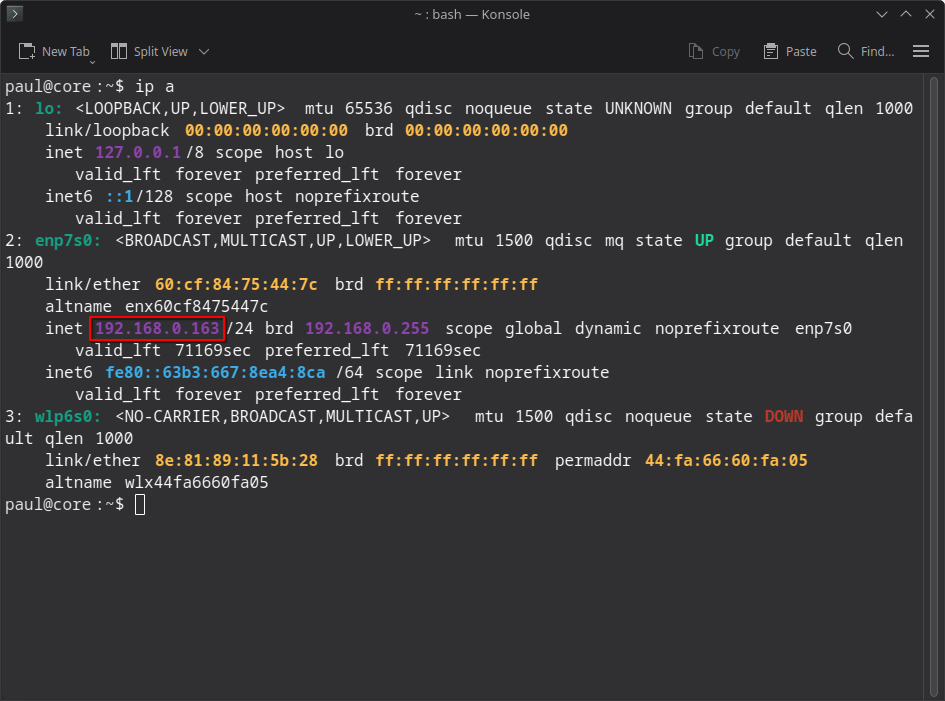
Task: Minimize the Konsole window
Action: click(882, 14)
